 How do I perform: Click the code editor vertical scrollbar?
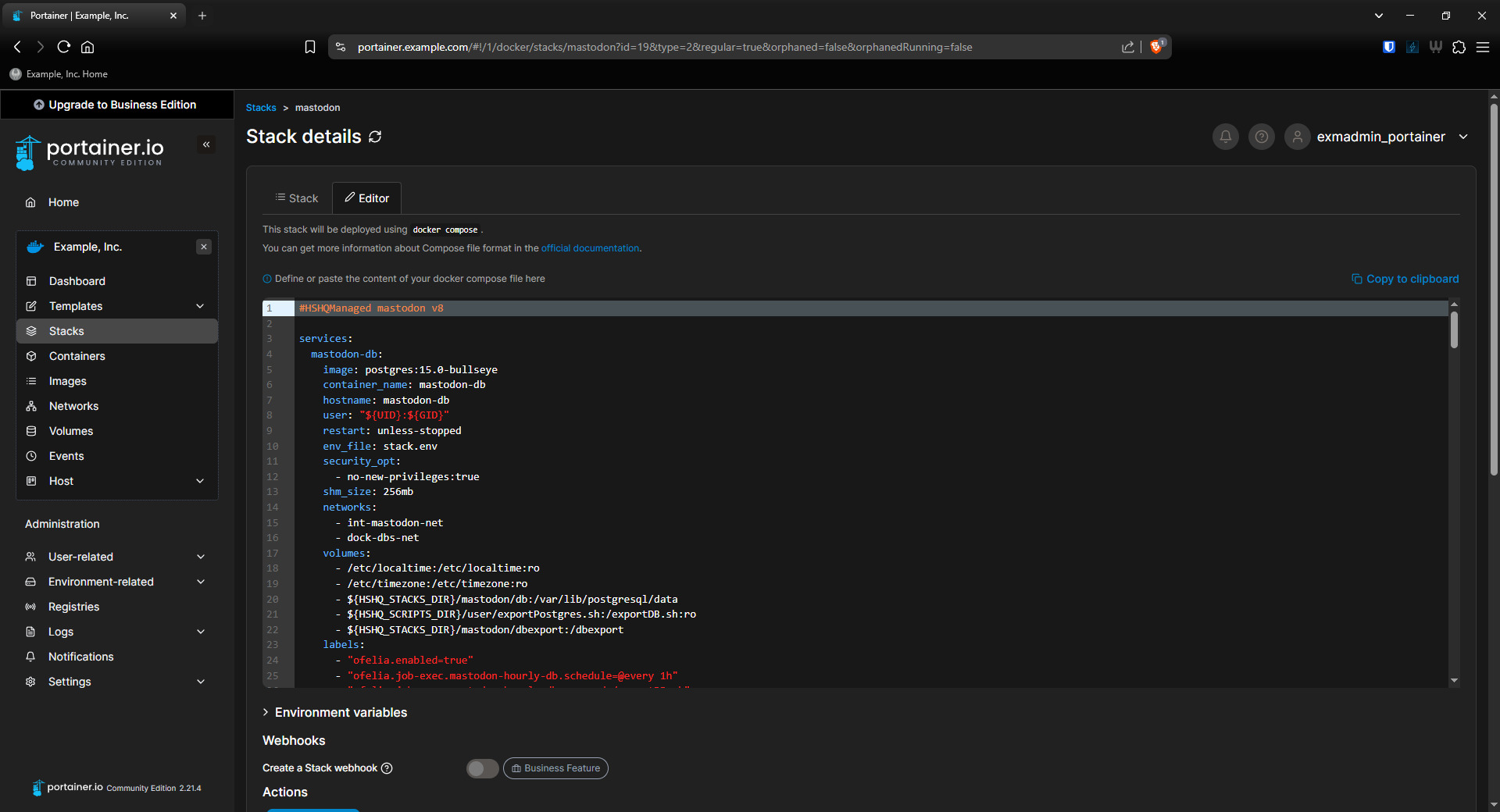[x=1454, y=329]
